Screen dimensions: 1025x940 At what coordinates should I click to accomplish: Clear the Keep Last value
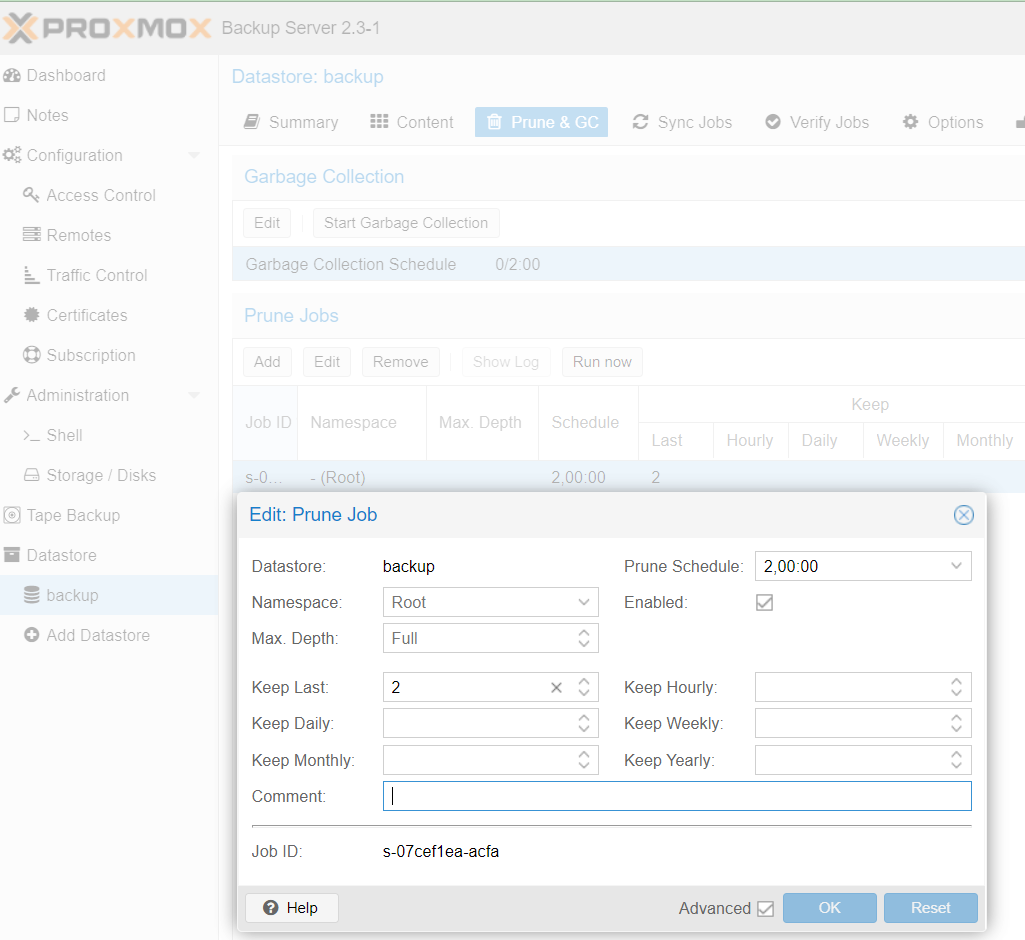(556, 687)
